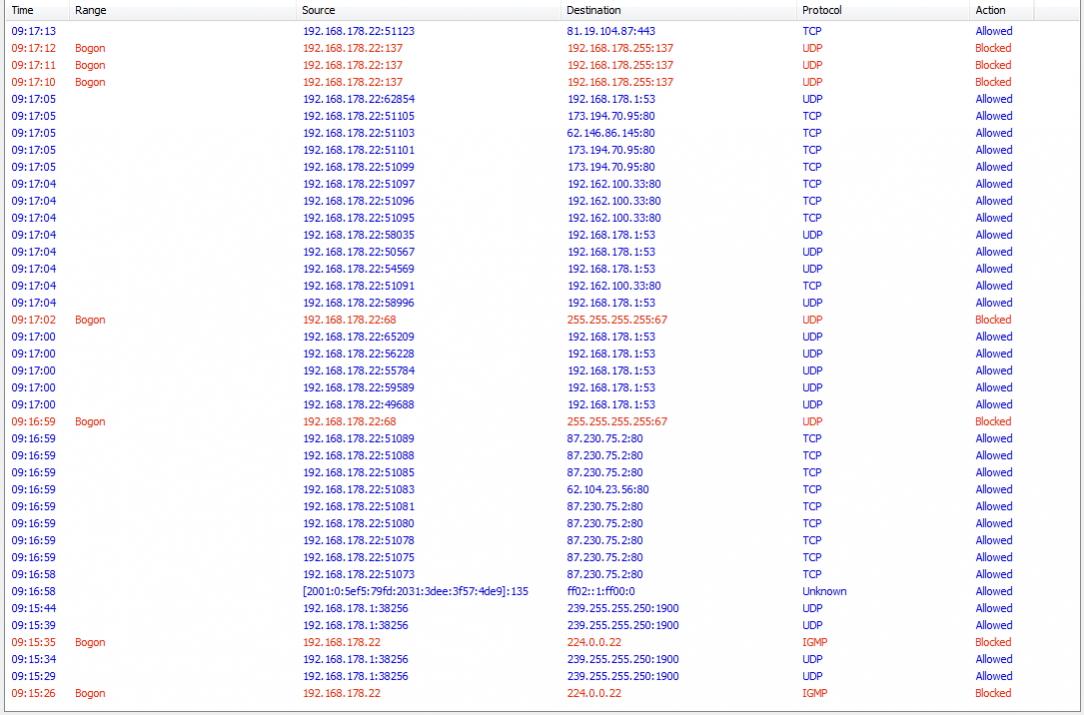Screen dimensions: 1084x715
Task: Select source 192.168.178.22:51095
Action: (359, 218)
